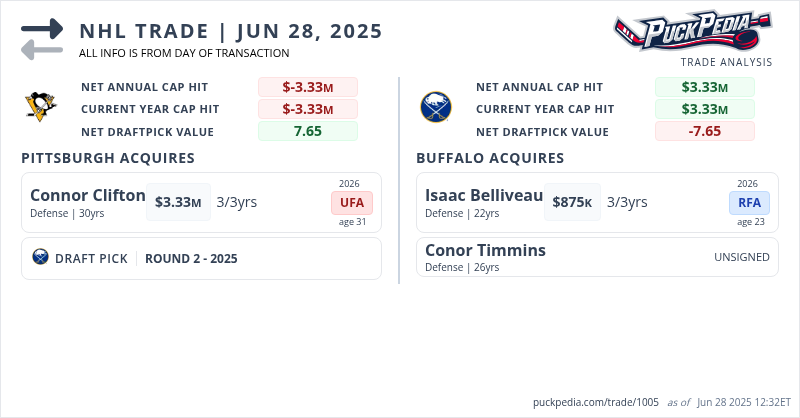Open Conor Timmins player name
This screenshot has width=800, height=418.
485,250
